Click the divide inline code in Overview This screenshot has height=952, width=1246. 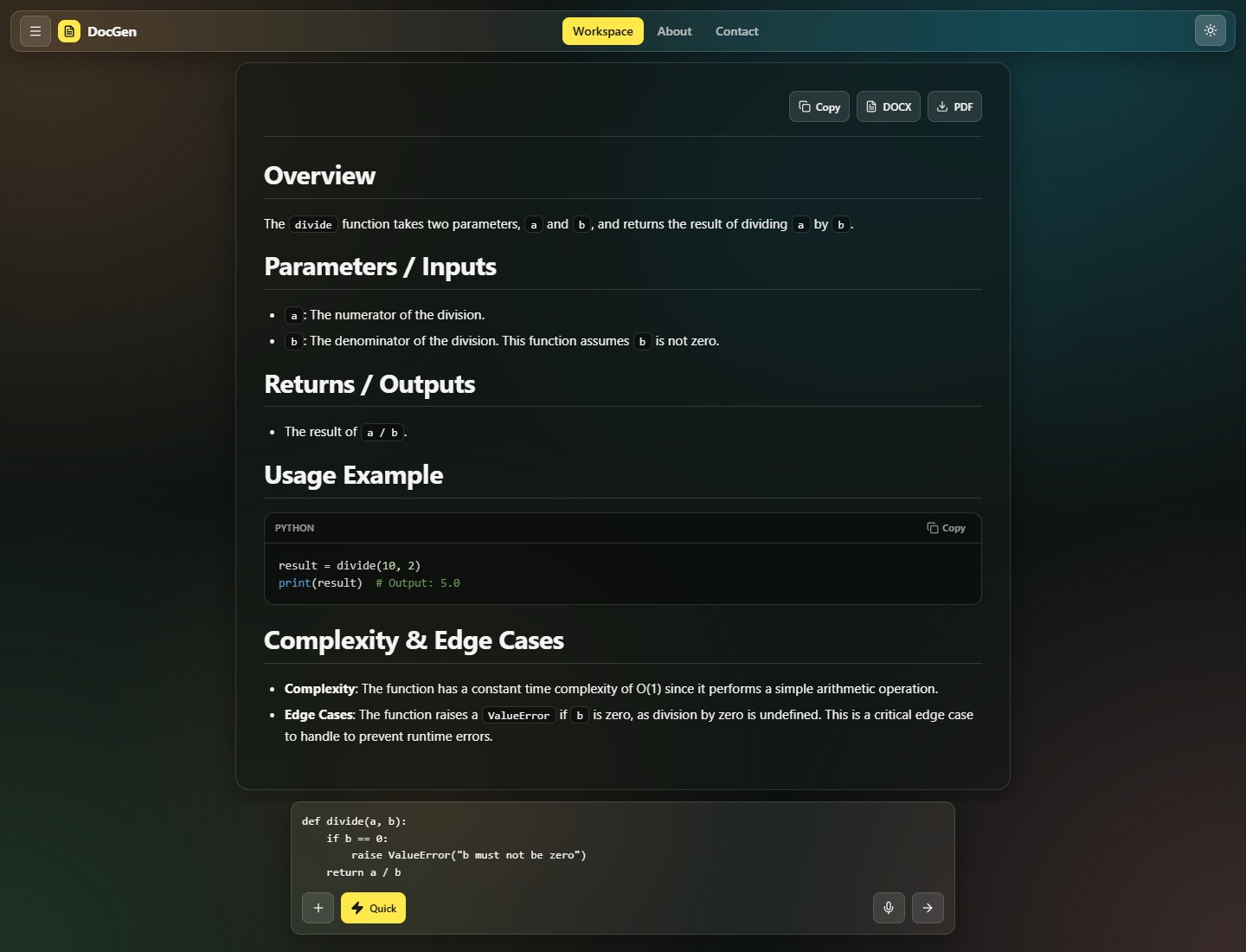(313, 224)
